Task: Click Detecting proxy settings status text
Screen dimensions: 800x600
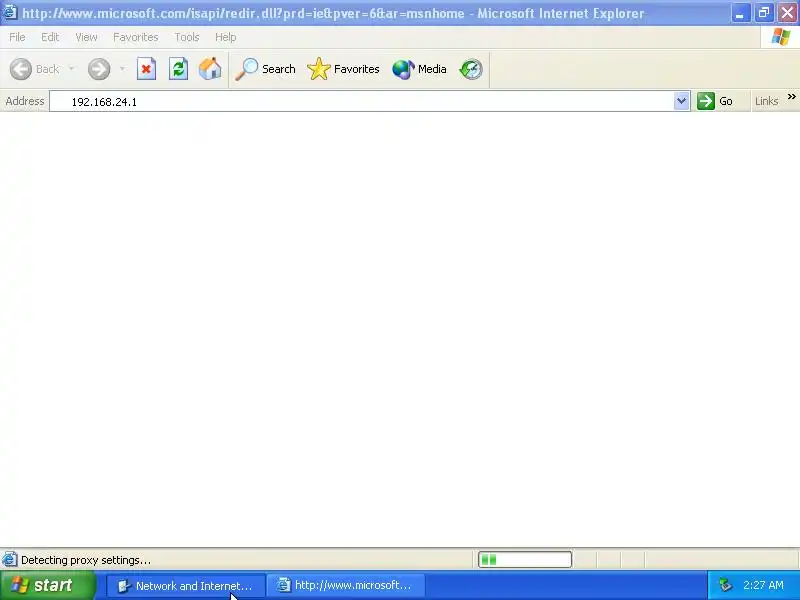Action: tap(86, 560)
